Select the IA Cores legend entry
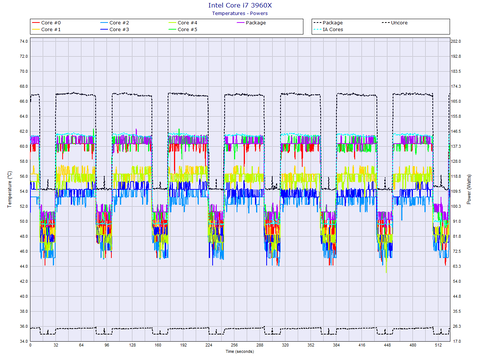 click(x=328, y=29)
